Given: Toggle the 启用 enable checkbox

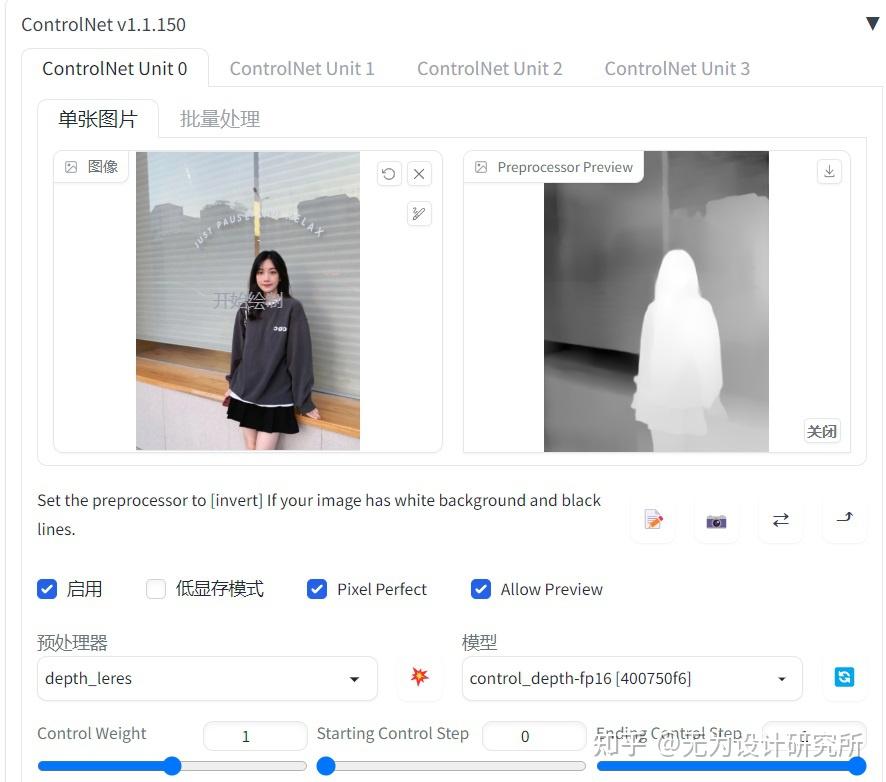Looking at the screenshot, I should click(x=47, y=589).
